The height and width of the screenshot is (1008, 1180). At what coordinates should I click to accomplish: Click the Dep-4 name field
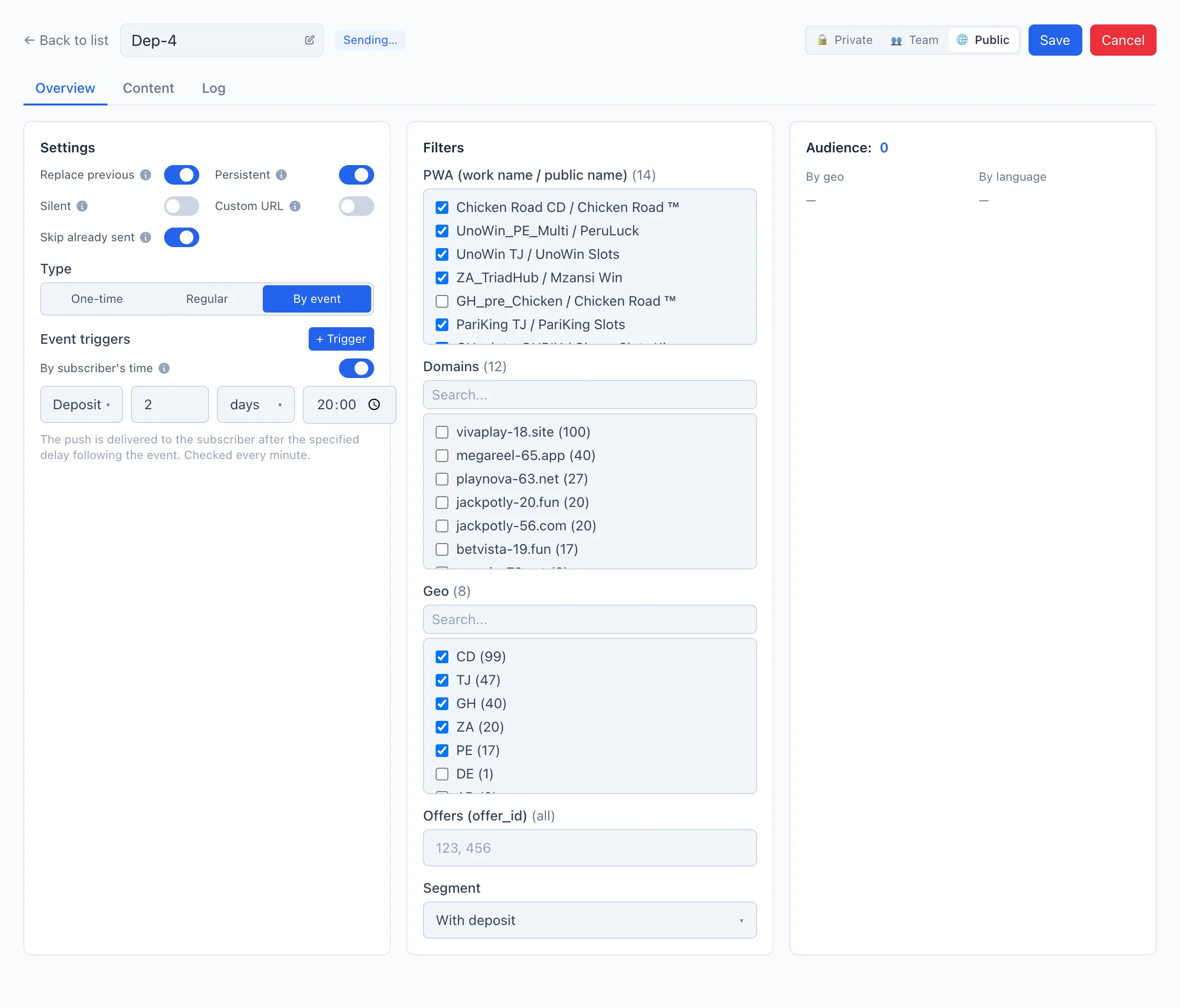pyautogui.click(x=222, y=40)
